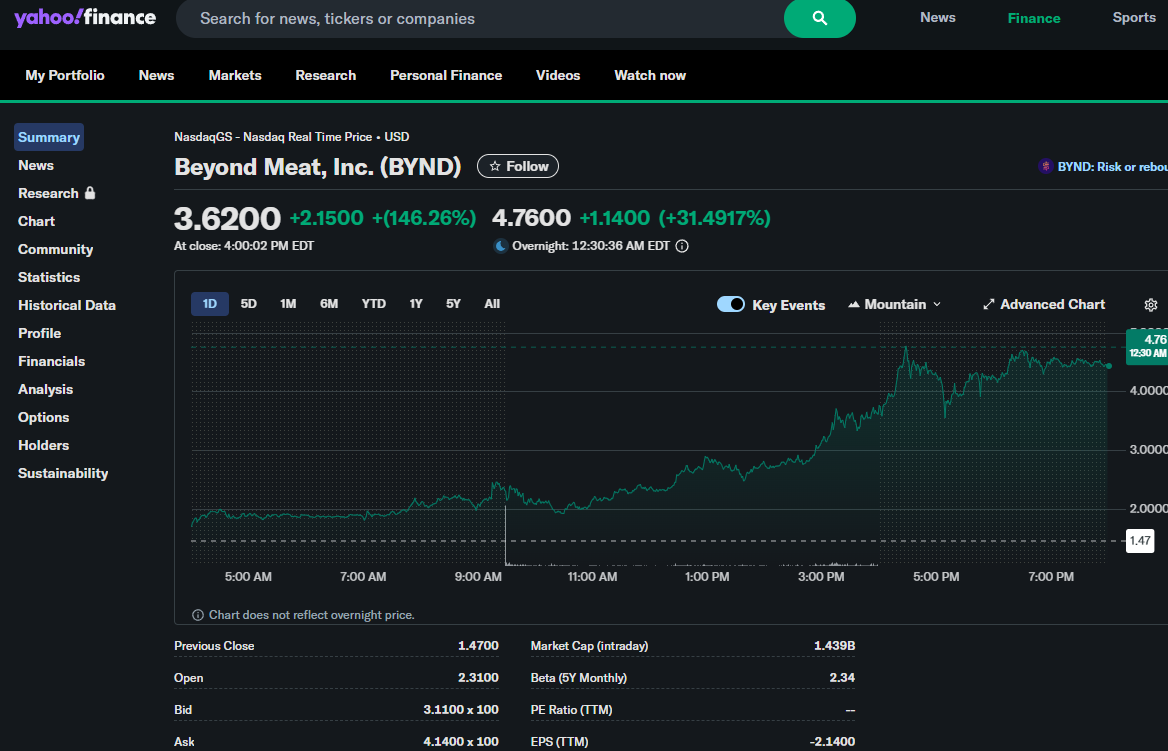Open the Advanced Chart view
Image resolution: width=1168 pixels, height=751 pixels.
point(1044,304)
